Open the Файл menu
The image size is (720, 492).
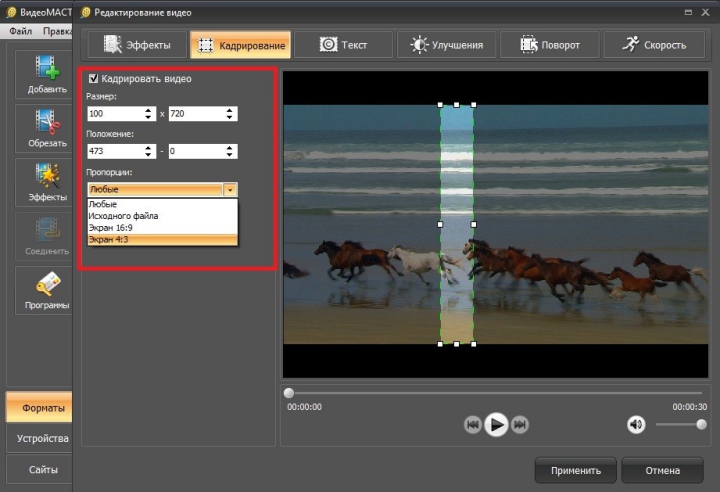(20, 31)
